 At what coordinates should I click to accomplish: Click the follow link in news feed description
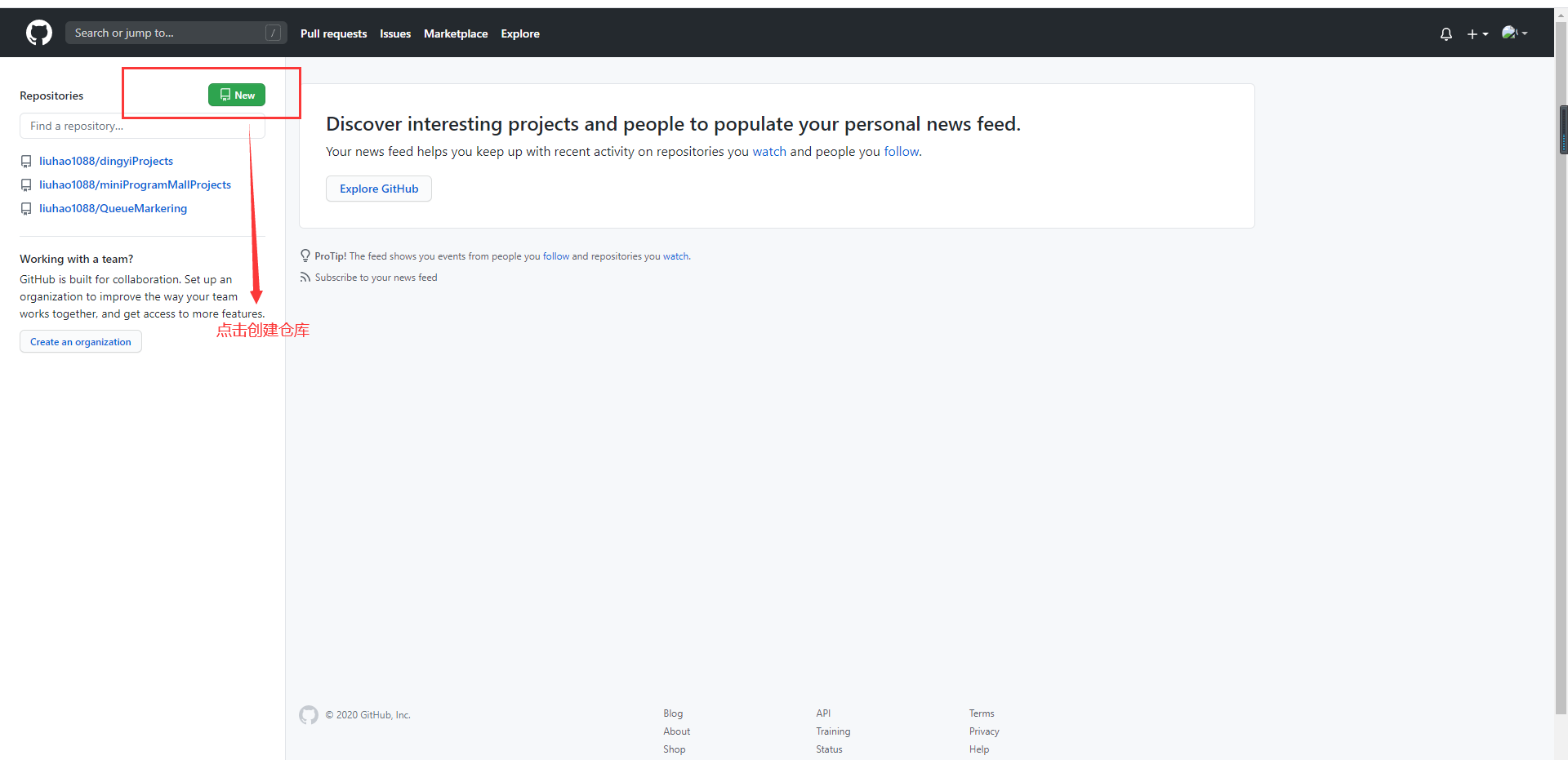point(902,151)
